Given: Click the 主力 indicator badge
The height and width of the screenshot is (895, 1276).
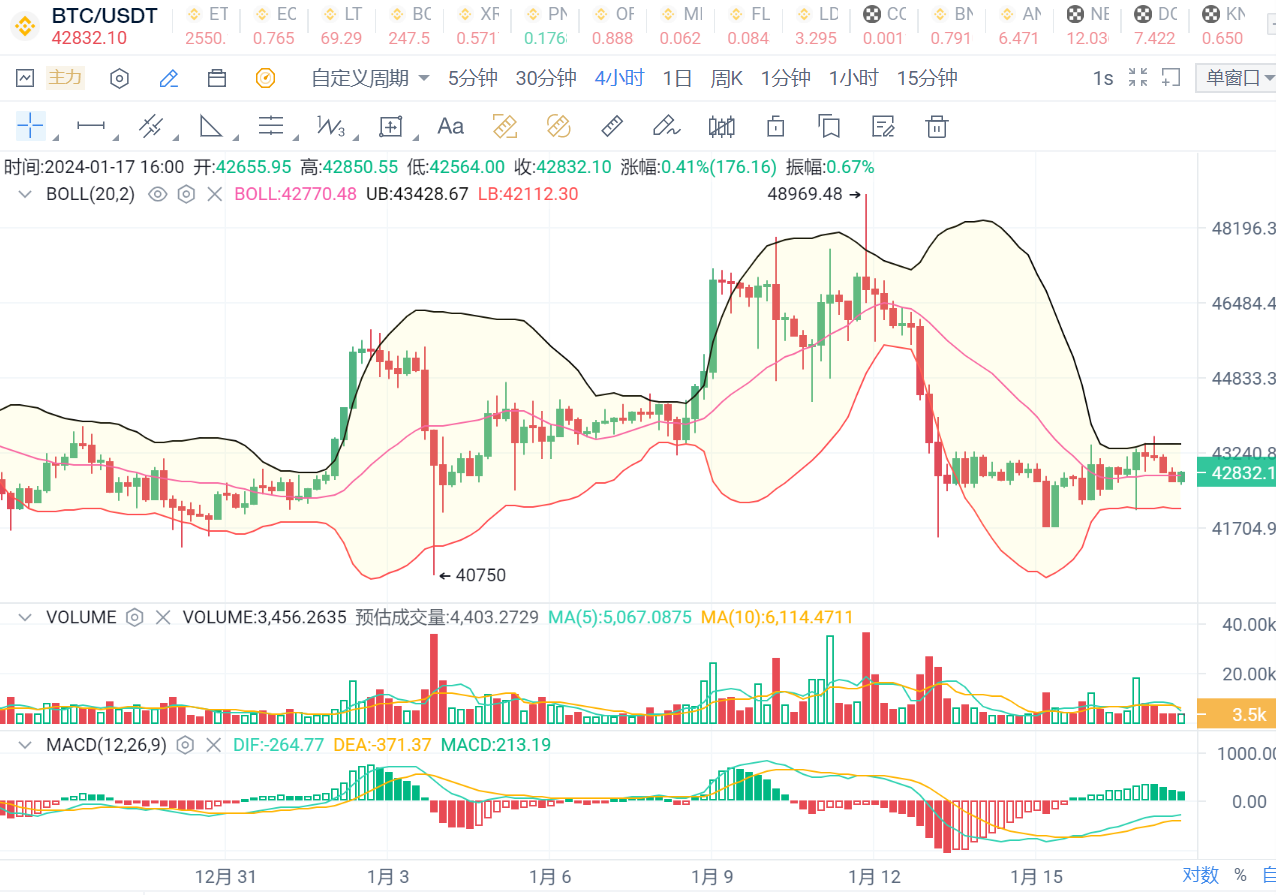Looking at the screenshot, I should tap(66, 78).
